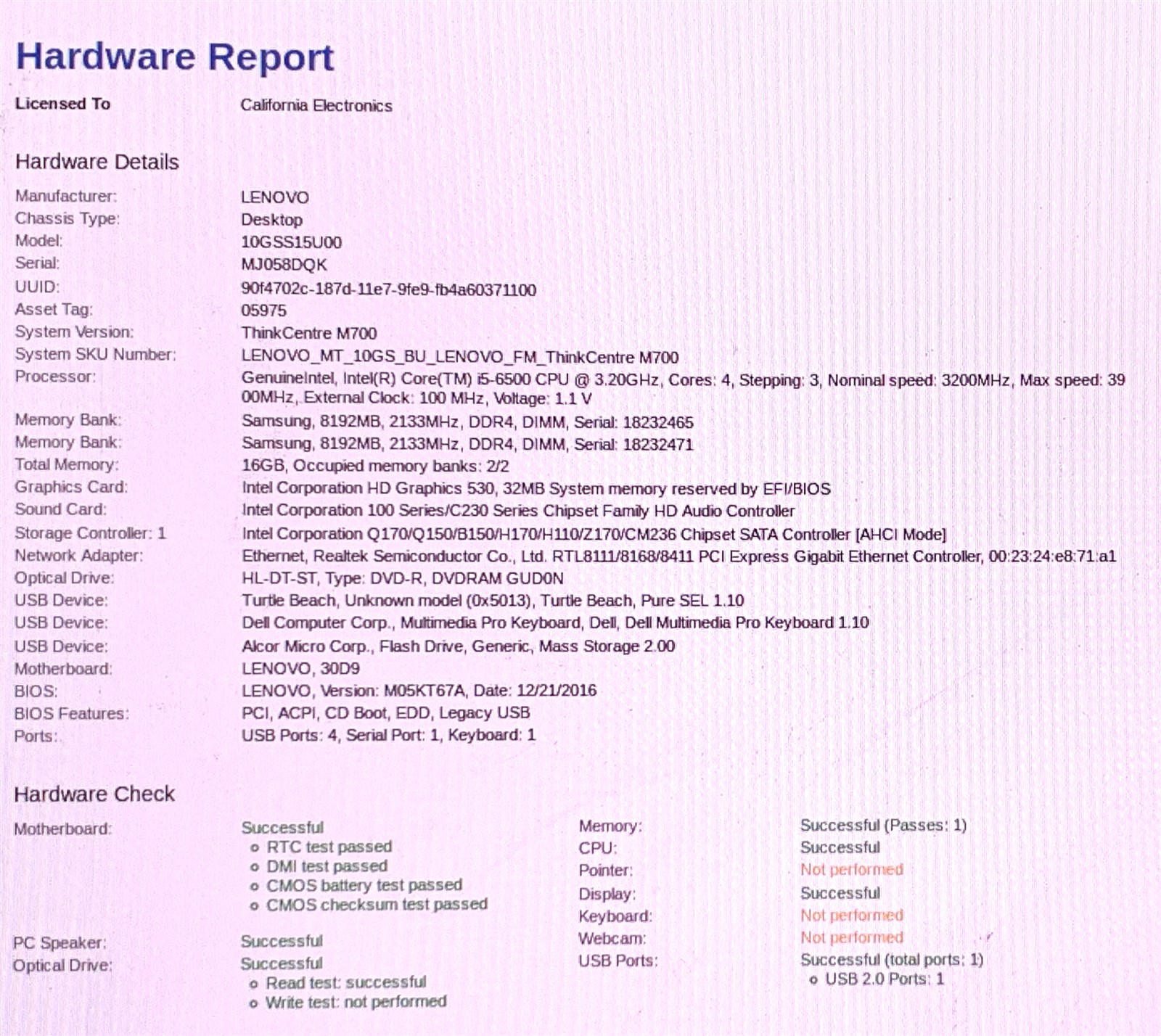Screen dimensions: 1161x1036
Task: Select the Storage Controller: 1 label
Action: click(x=91, y=533)
